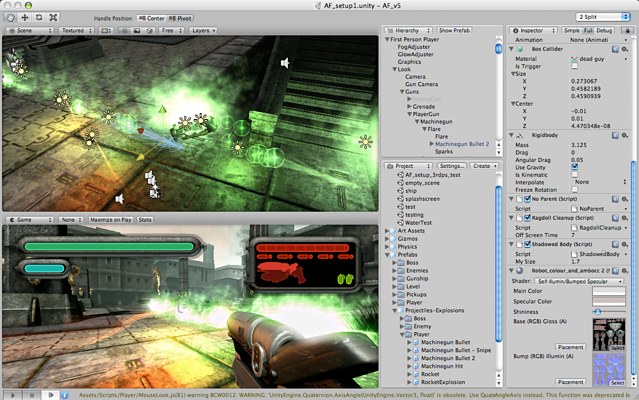This screenshot has width=639, height=400.
Task: Switch Inspector to Debug mode
Action: click(x=604, y=31)
